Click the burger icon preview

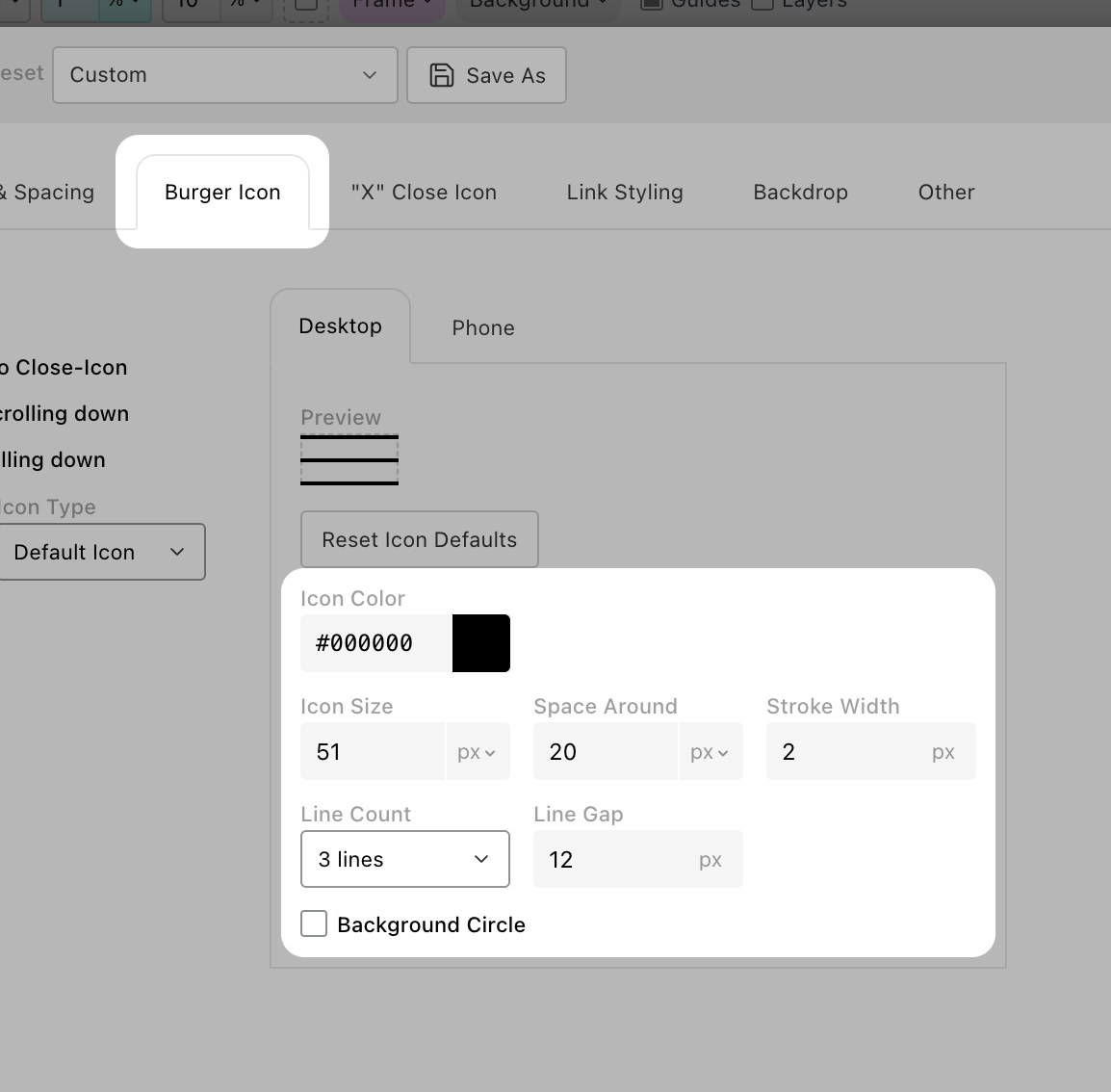pyautogui.click(x=349, y=460)
